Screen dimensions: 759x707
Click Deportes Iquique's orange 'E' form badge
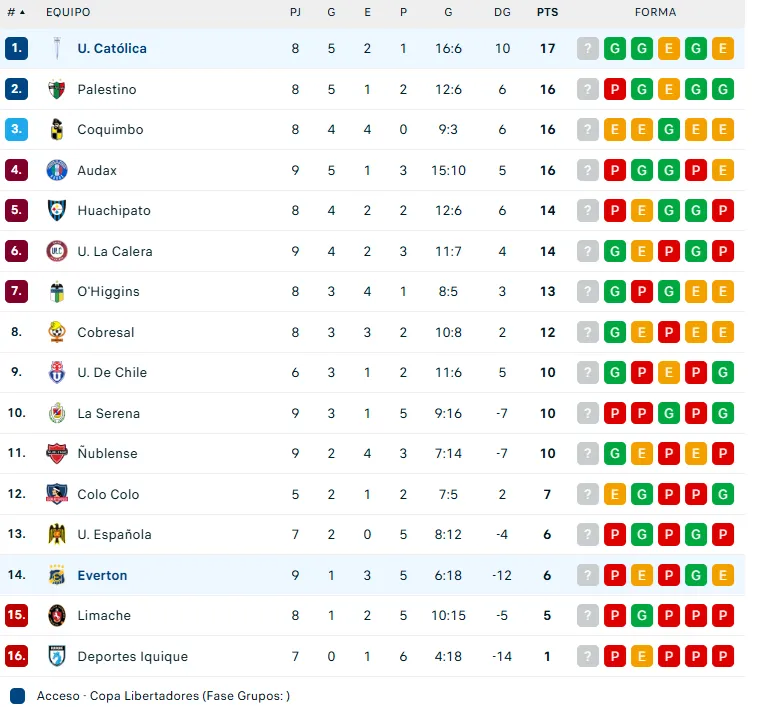coord(642,656)
